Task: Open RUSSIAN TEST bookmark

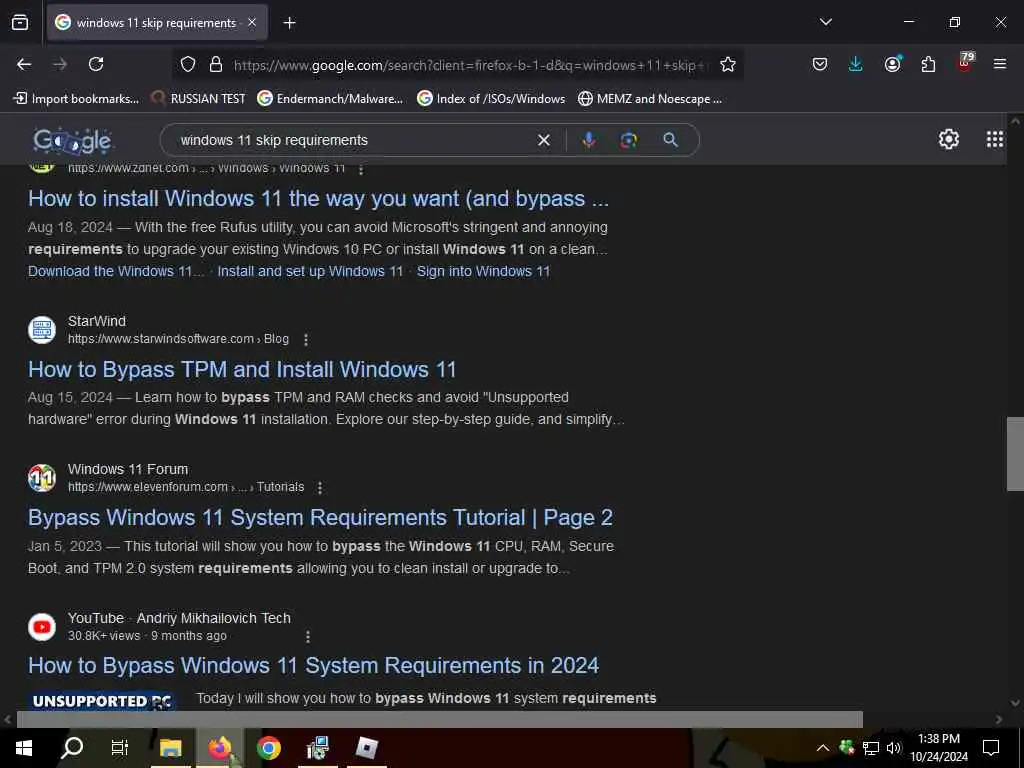Action: pyautogui.click(x=198, y=99)
